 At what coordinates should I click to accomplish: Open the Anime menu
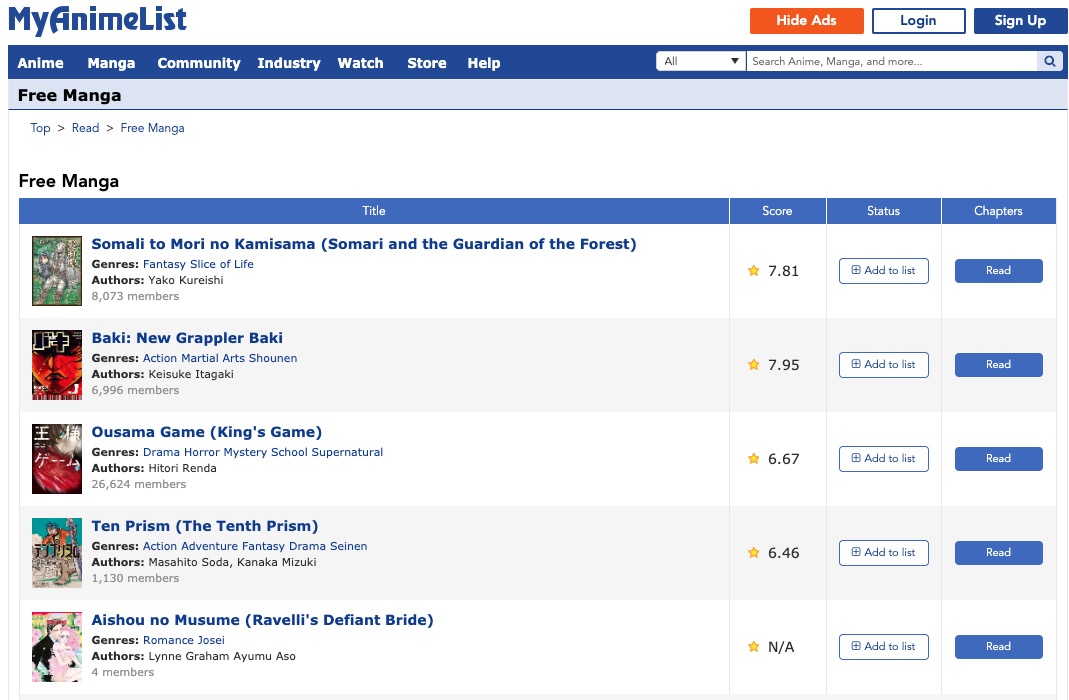(41, 63)
